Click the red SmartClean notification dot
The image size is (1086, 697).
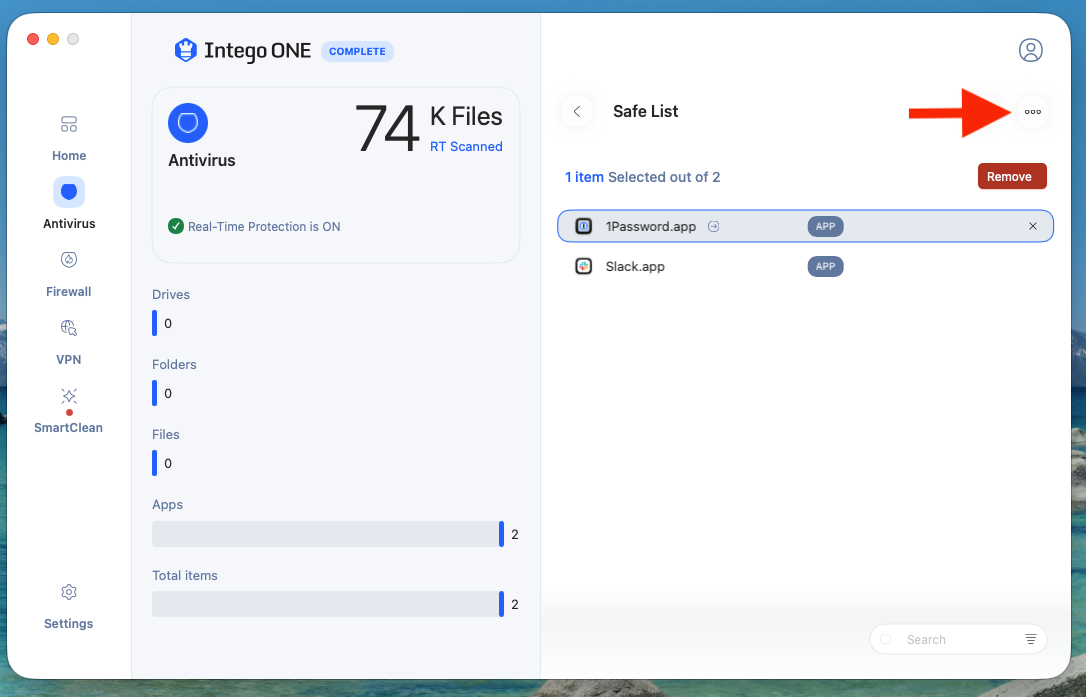pos(69,412)
